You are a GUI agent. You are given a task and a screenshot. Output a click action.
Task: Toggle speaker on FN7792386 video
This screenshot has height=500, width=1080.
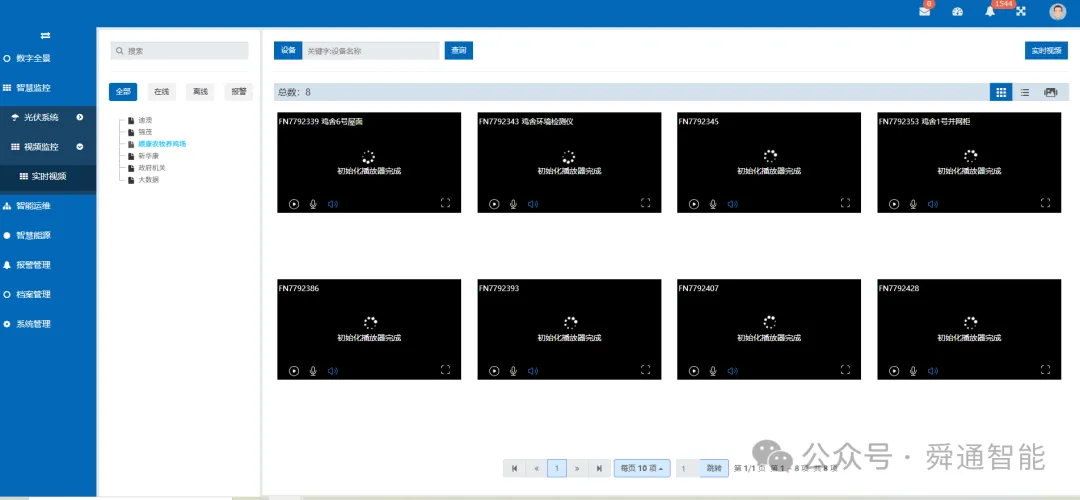(x=333, y=371)
